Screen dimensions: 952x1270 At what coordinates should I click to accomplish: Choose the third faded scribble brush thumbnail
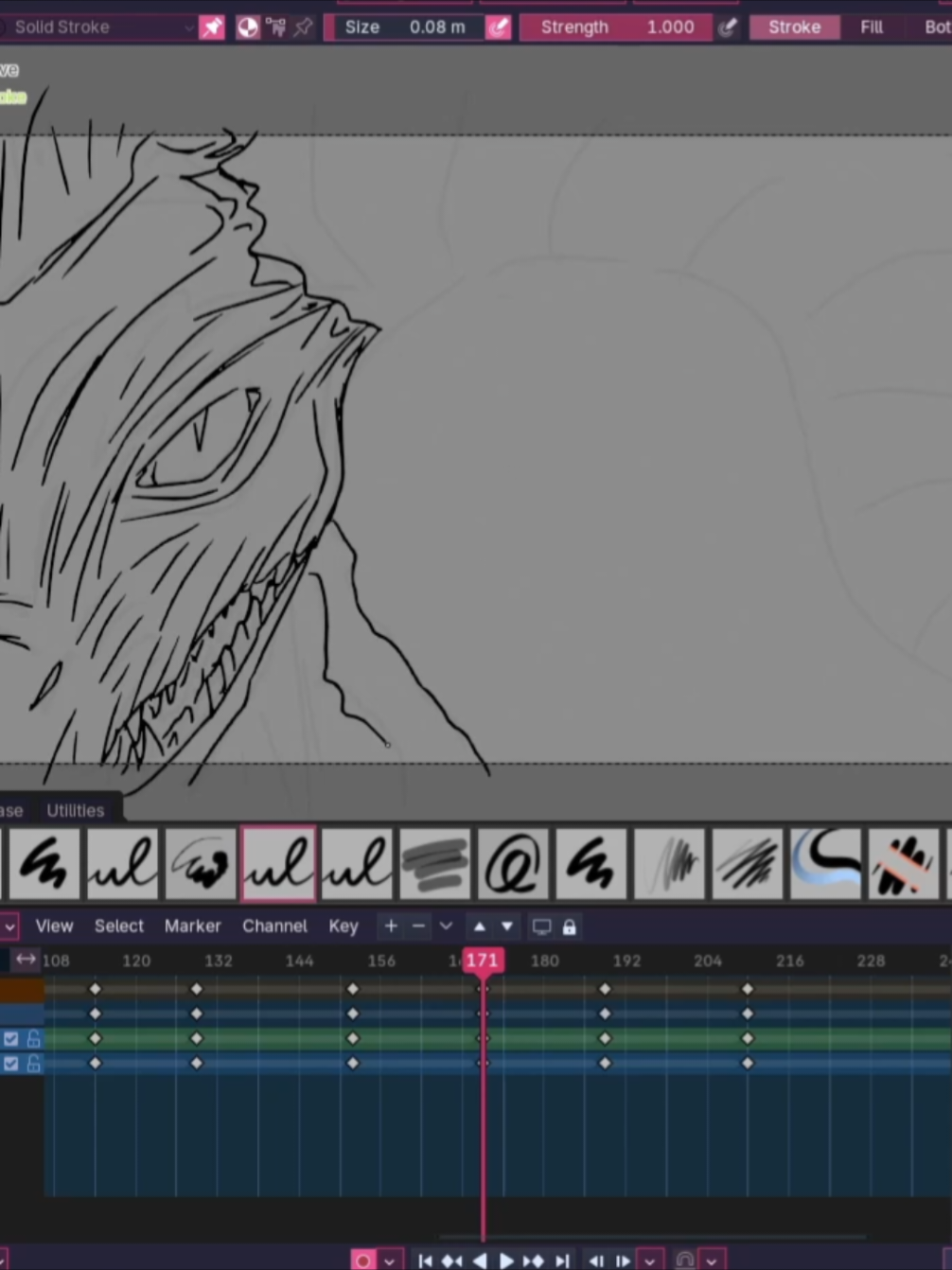tap(201, 864)
